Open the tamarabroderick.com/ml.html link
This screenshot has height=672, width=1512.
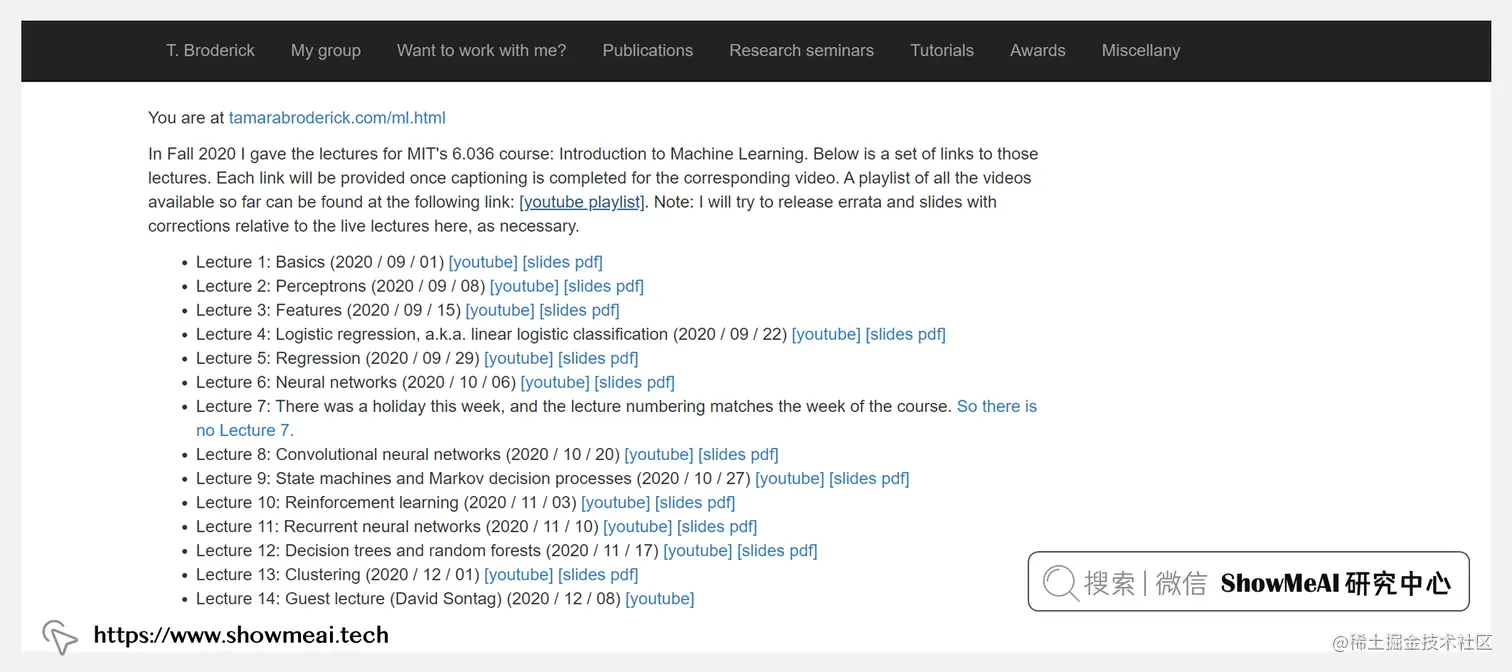click(337, 117)
